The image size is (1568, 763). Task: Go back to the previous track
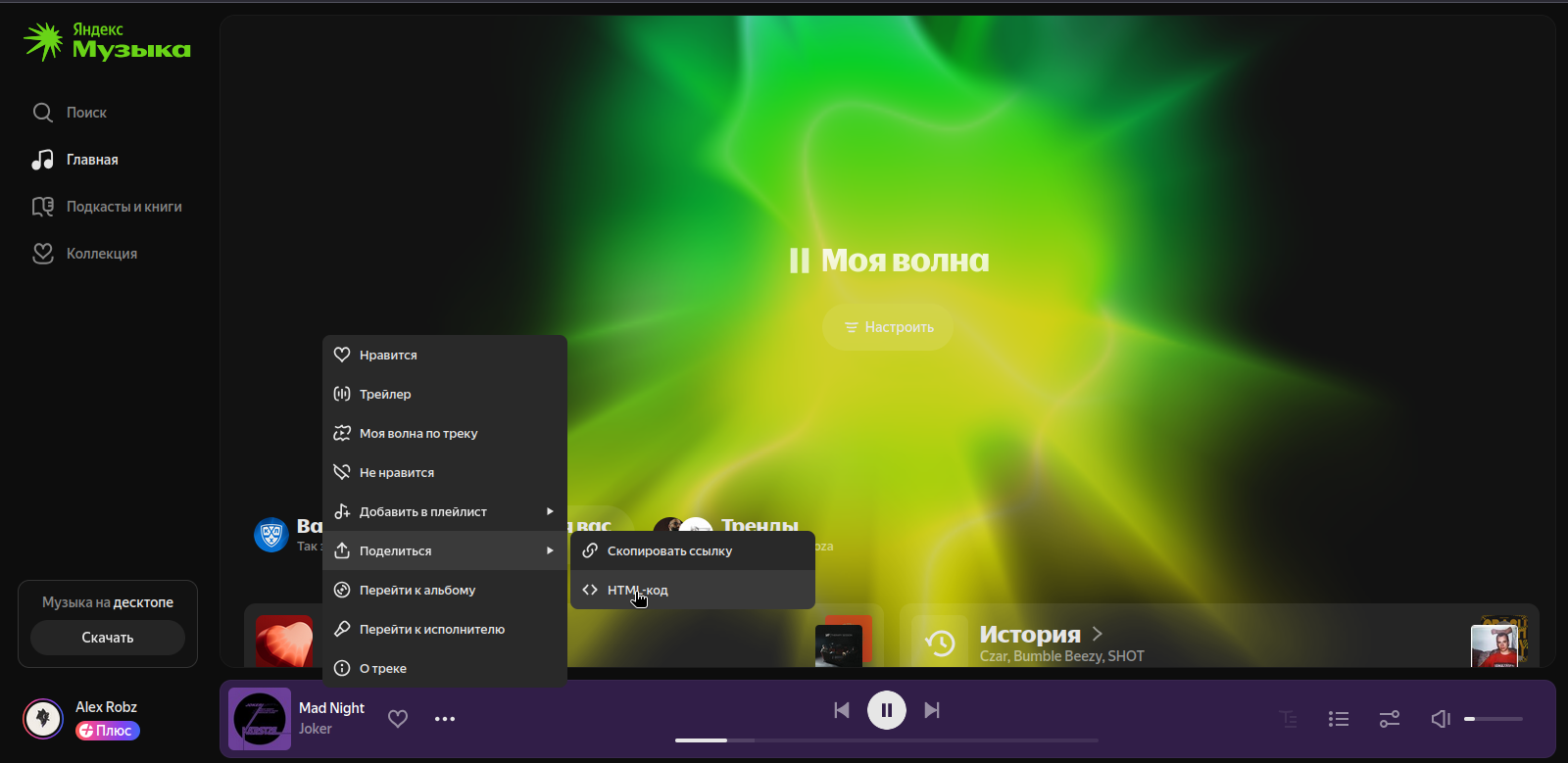point(842,710)
